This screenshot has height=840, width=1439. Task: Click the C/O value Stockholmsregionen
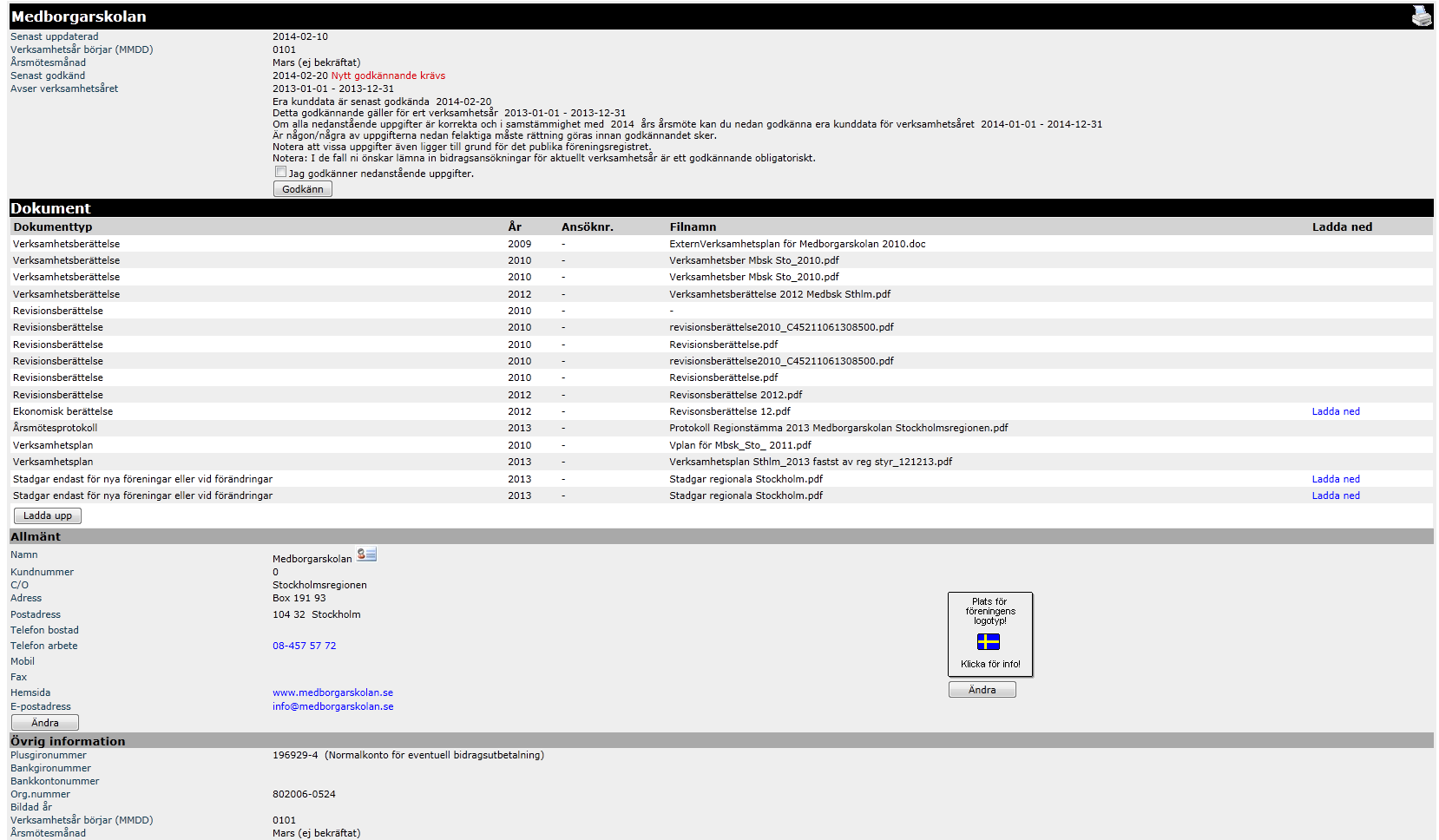(x=319, y=585)
